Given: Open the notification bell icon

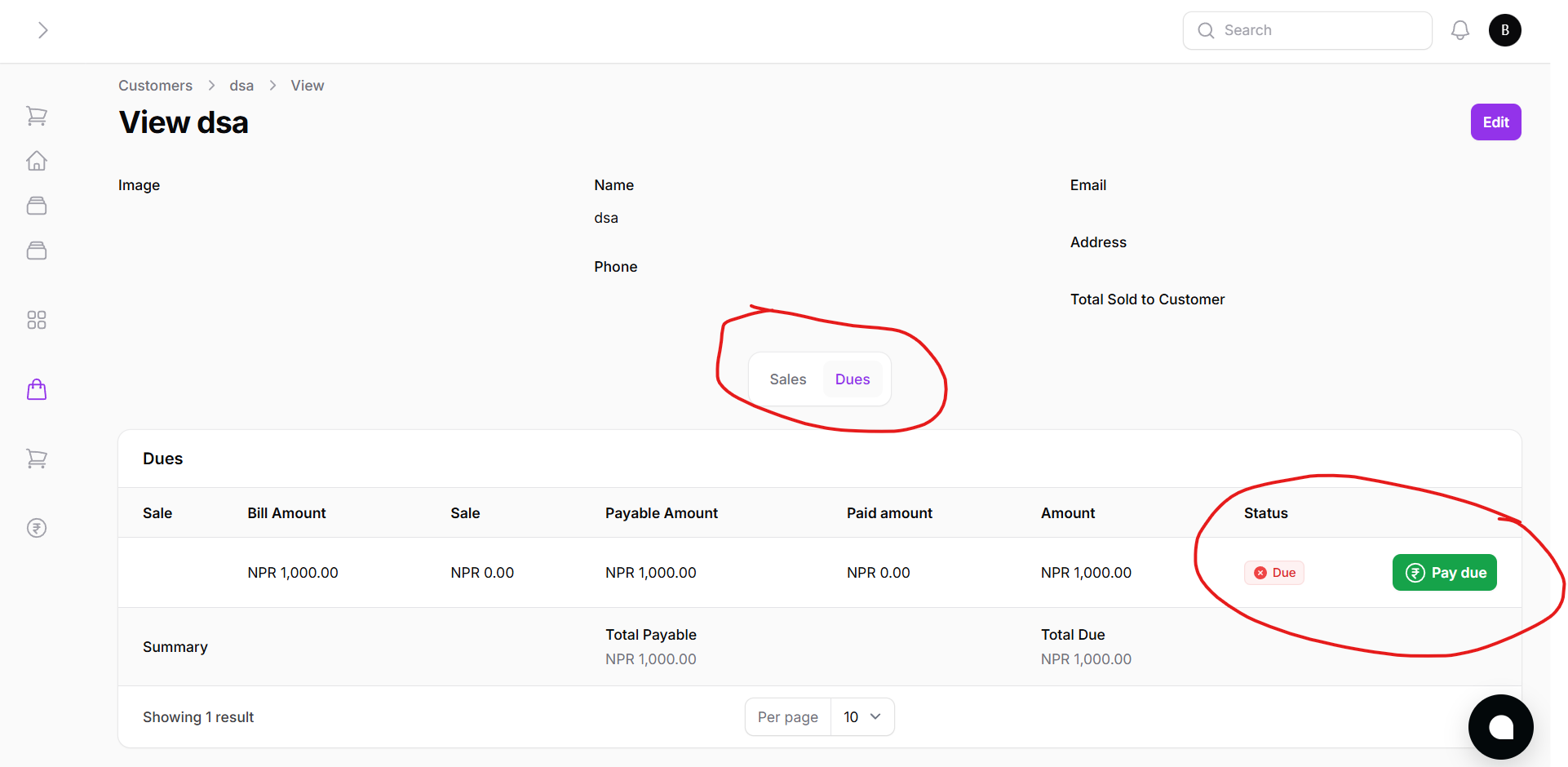Looking at the screenshot, I should pyautogui.click(x=1460, y=29).
